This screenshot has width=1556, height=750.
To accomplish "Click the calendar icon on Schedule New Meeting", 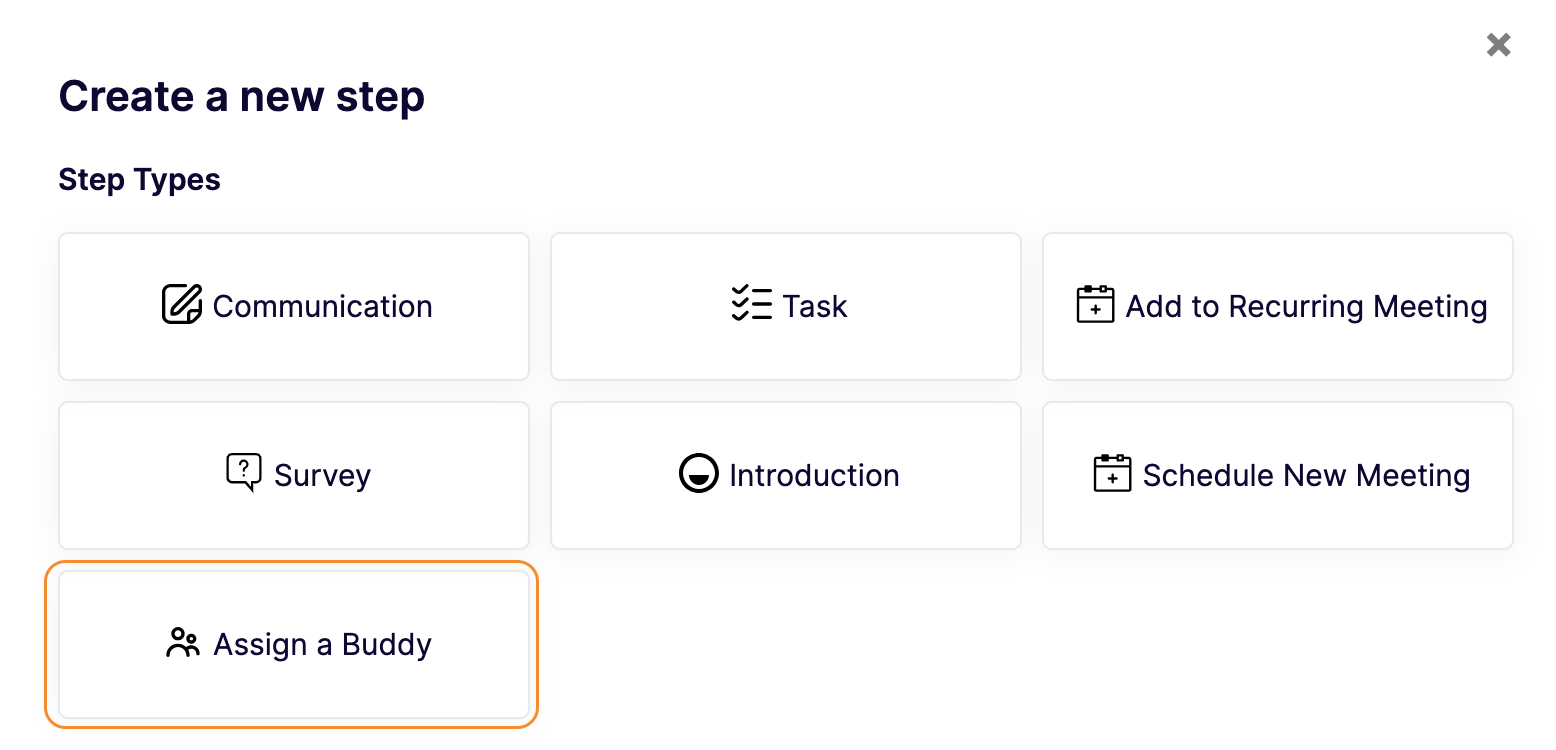I will tap(1113, 475).
